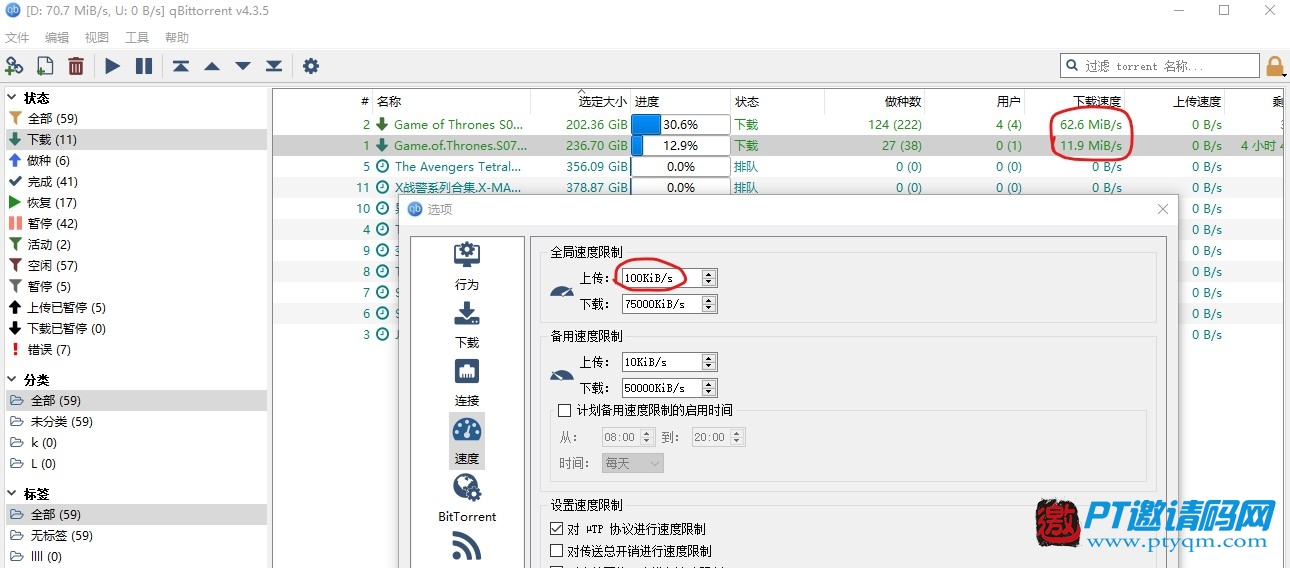Collapse the 分类 sidebar section
1290x568 pixels.
[12, 380]
